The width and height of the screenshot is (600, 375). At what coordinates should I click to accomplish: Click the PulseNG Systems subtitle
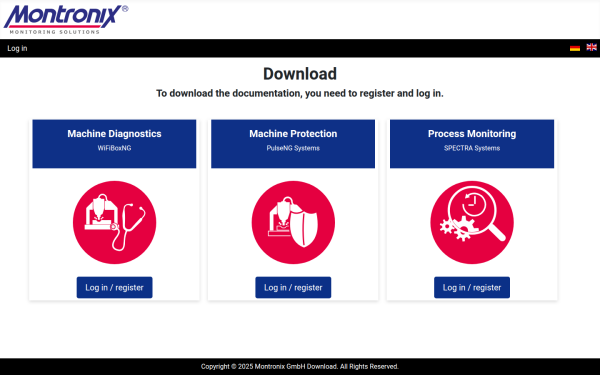pos(293,148)
